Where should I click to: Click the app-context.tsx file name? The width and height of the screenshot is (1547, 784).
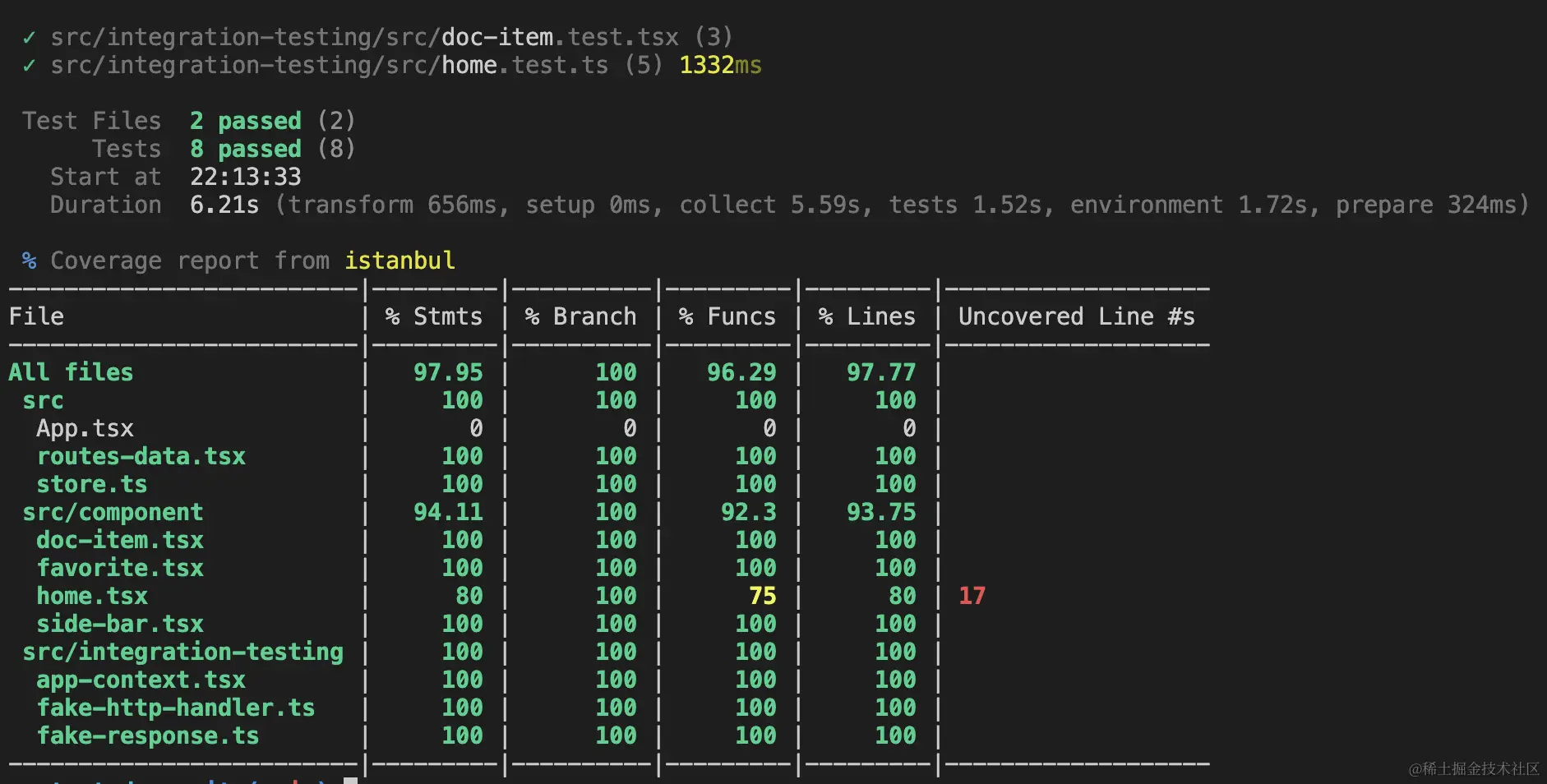pyautogui.click(x=141, y=680)
